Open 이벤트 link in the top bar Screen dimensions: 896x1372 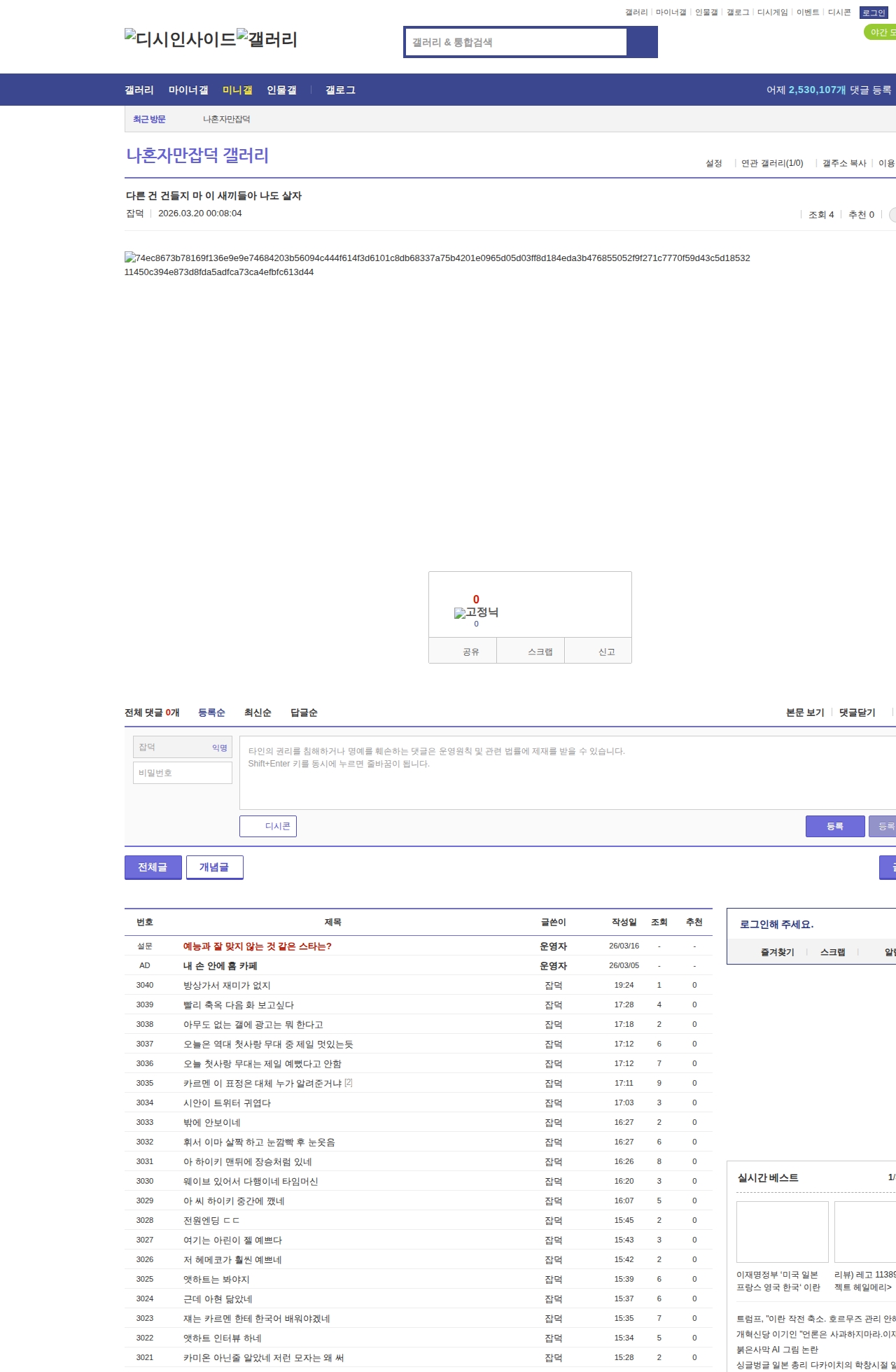[x=808, y=13]
